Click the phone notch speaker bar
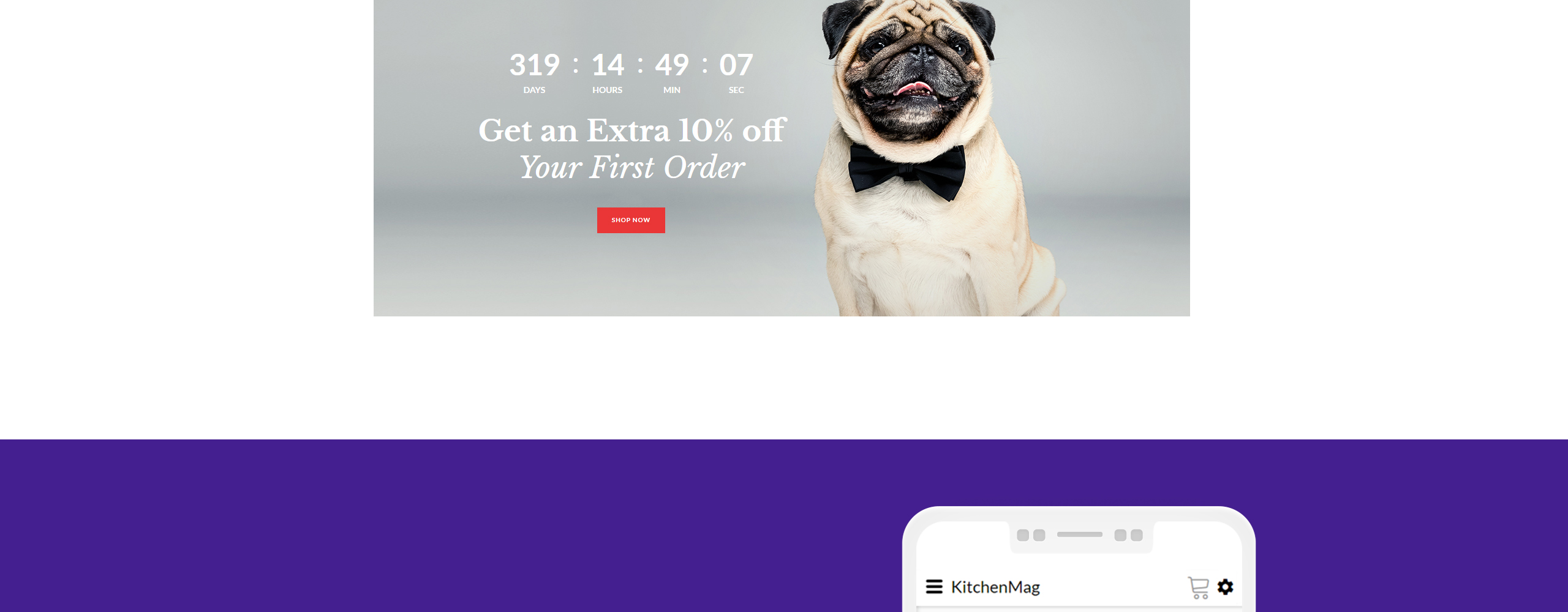Viewport: 1568px width, 612px height. 1079,534
